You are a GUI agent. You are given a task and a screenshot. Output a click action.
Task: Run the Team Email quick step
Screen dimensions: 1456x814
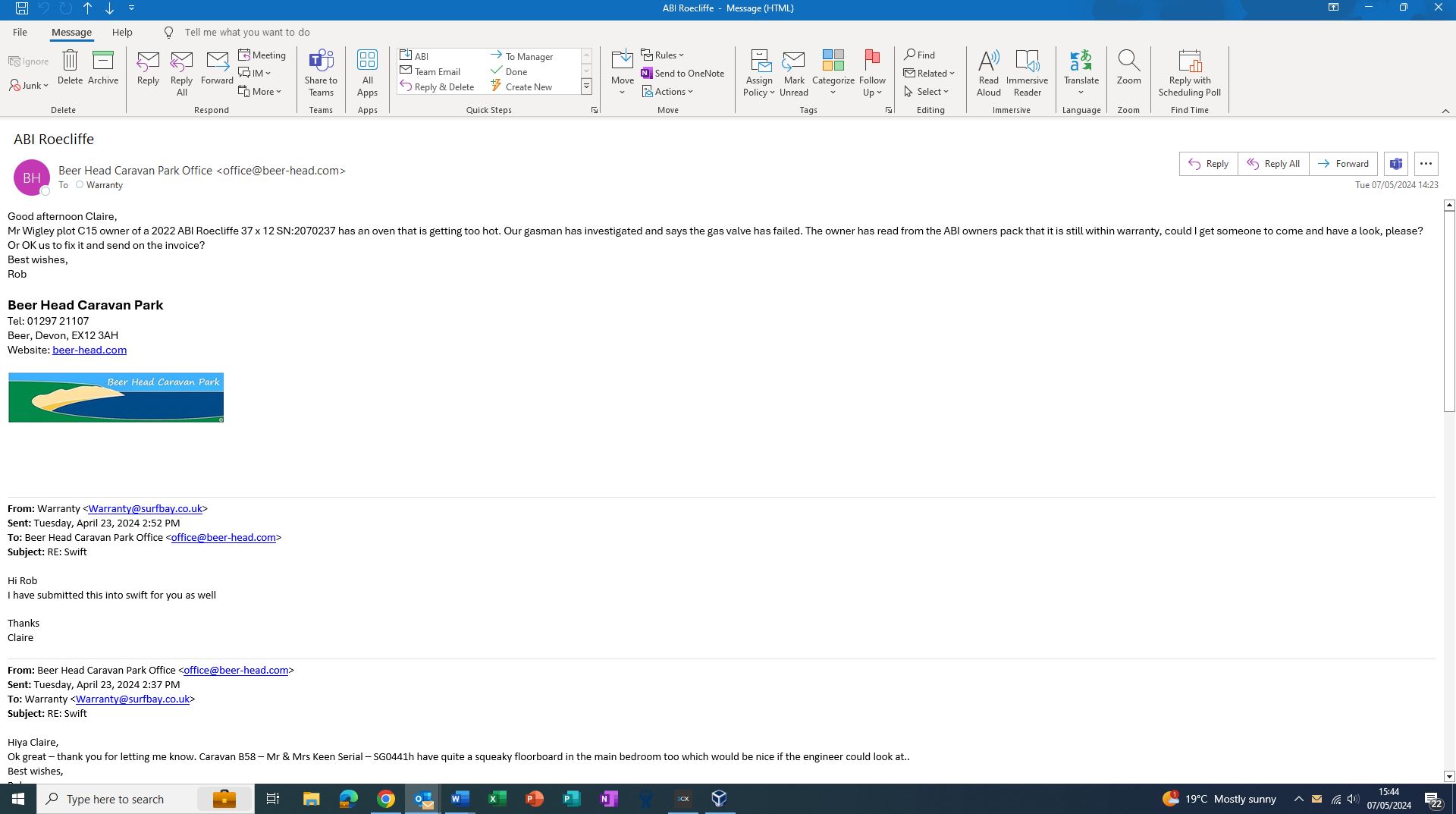click(430, 72)
